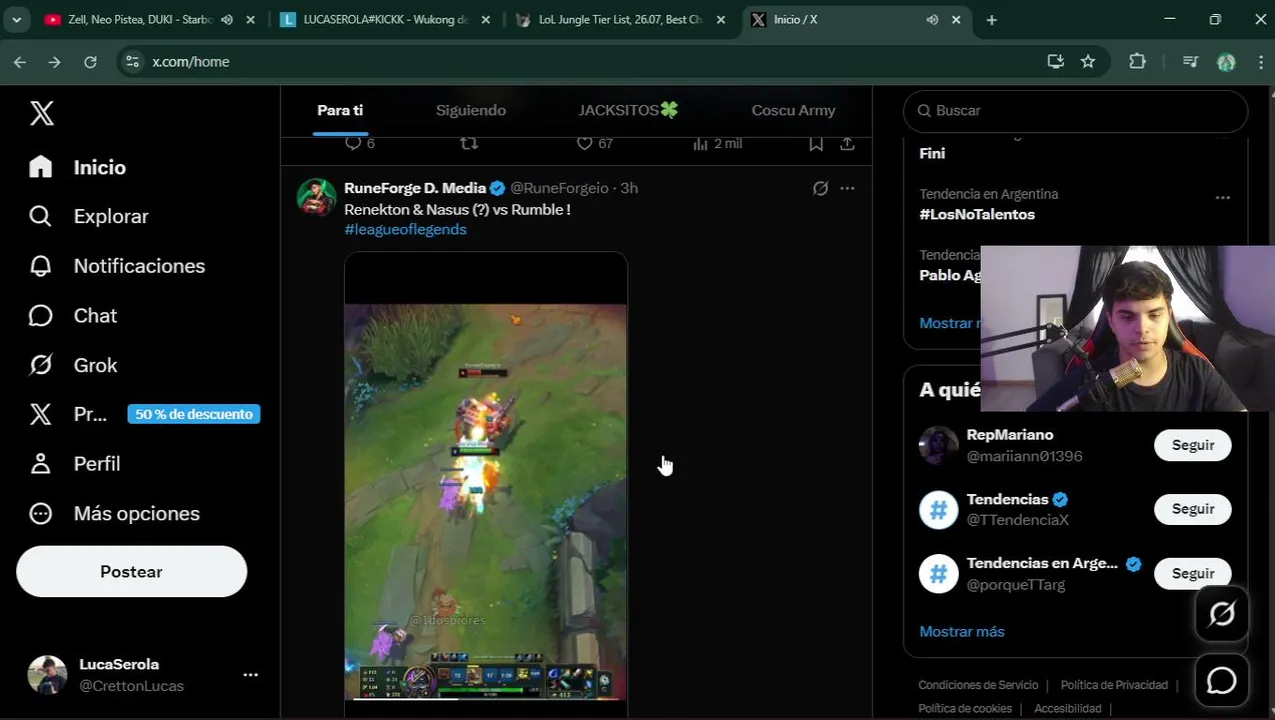Open Accesibilidad footer link
This screenshot has width=1275, height=720.
tap(1068, 708)
